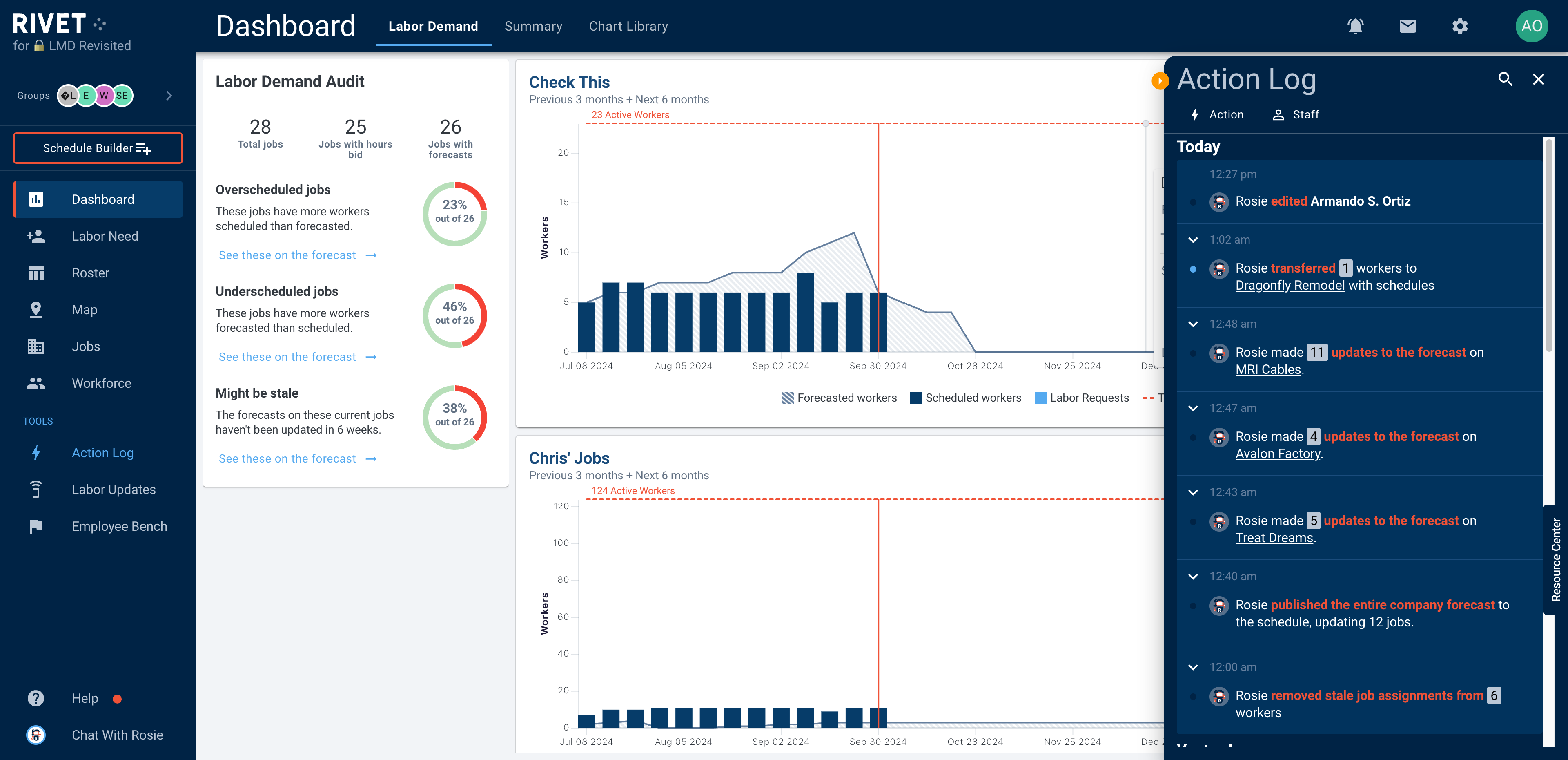See overscheduled jobs on the forecast
The height and width of the screenshot is (760, 1568).
tap(298, 255)
